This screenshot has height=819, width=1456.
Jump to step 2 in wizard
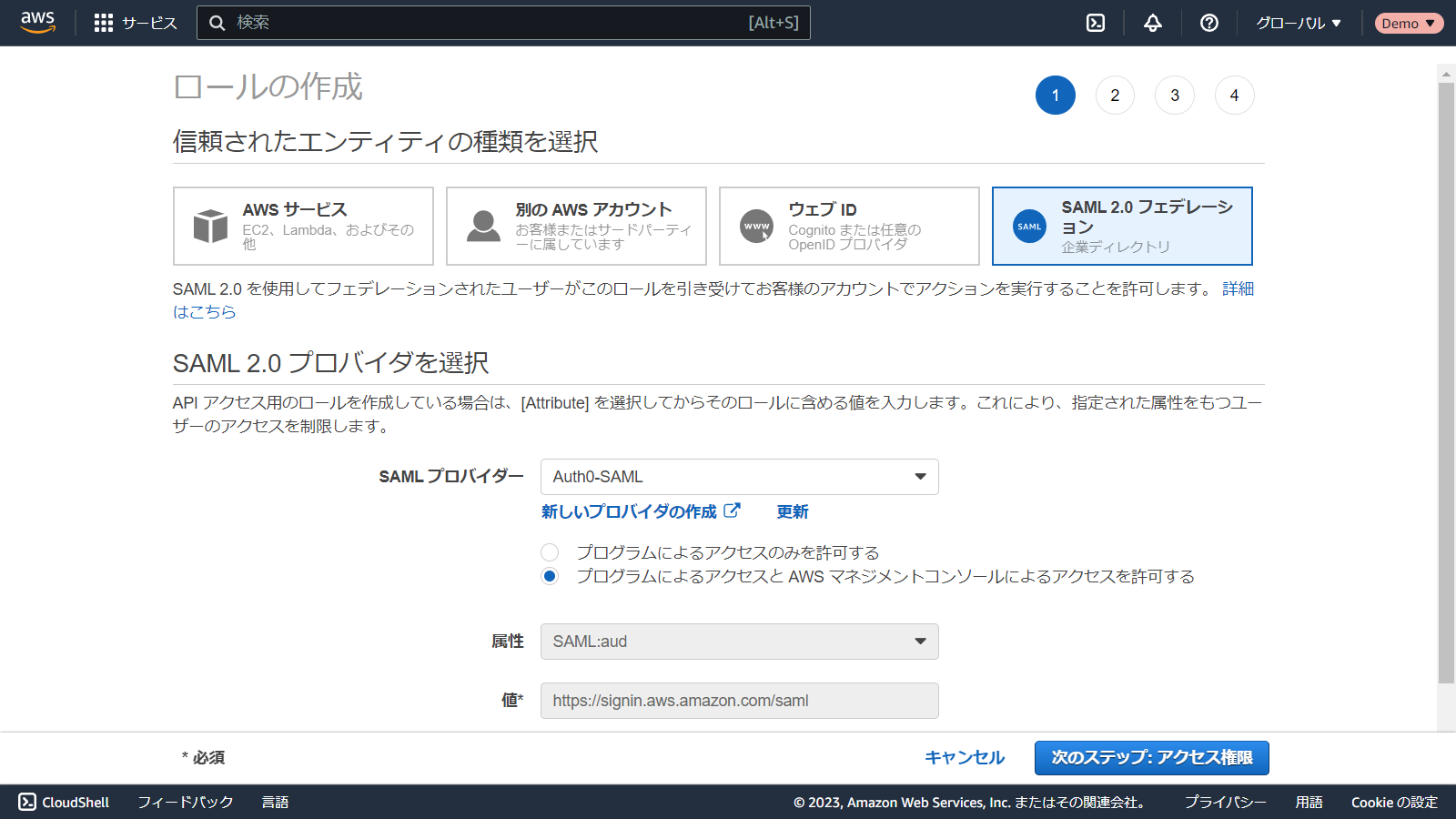coord(1115,96)
